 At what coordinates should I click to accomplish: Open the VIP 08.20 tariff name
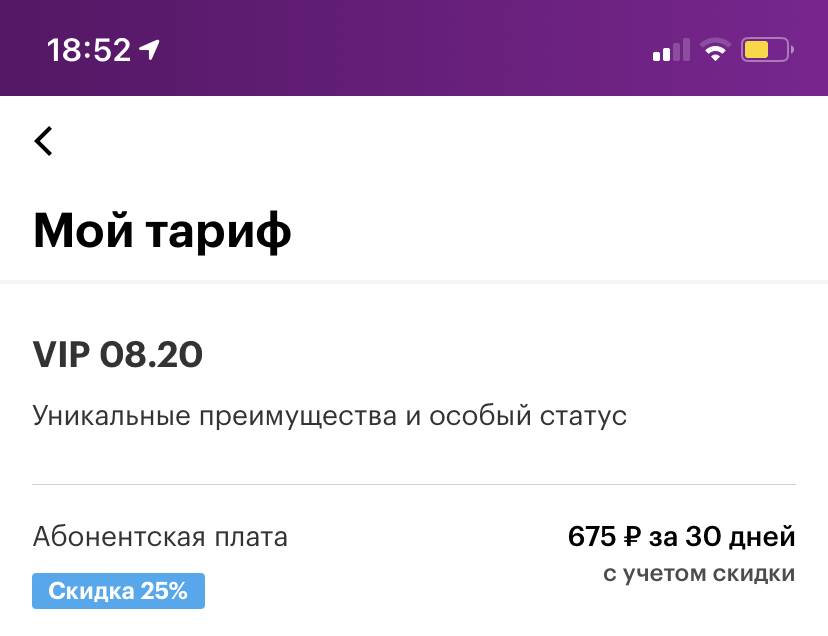tap(117, 354)
